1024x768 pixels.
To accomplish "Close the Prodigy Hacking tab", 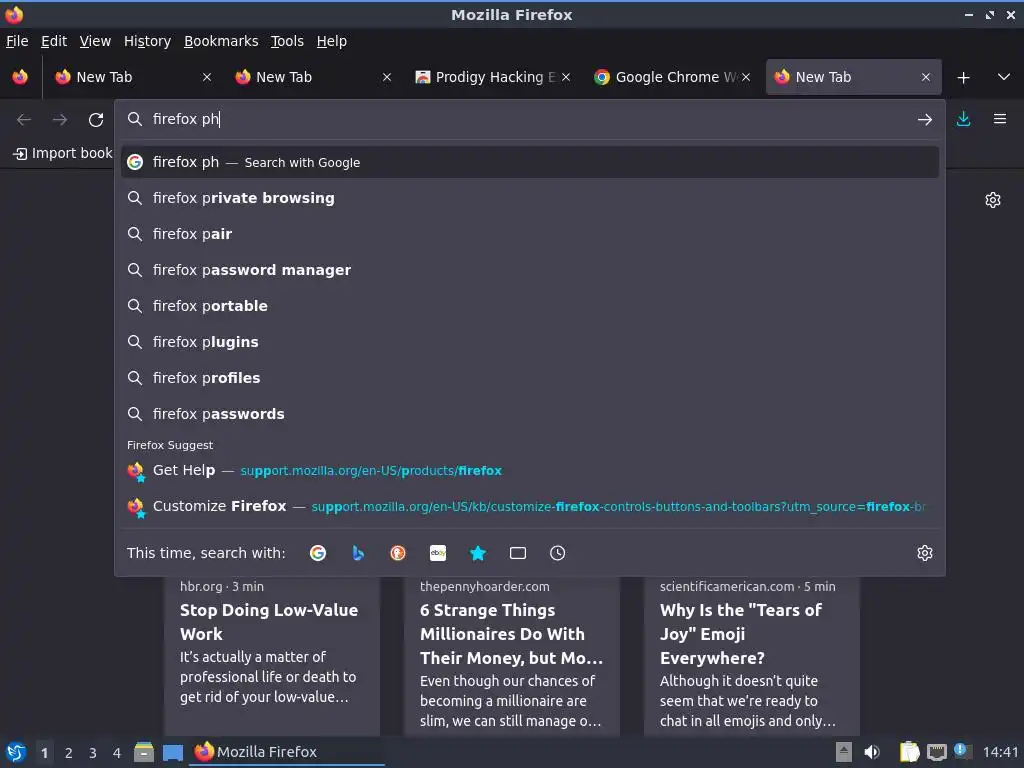I will click(566, 77).
